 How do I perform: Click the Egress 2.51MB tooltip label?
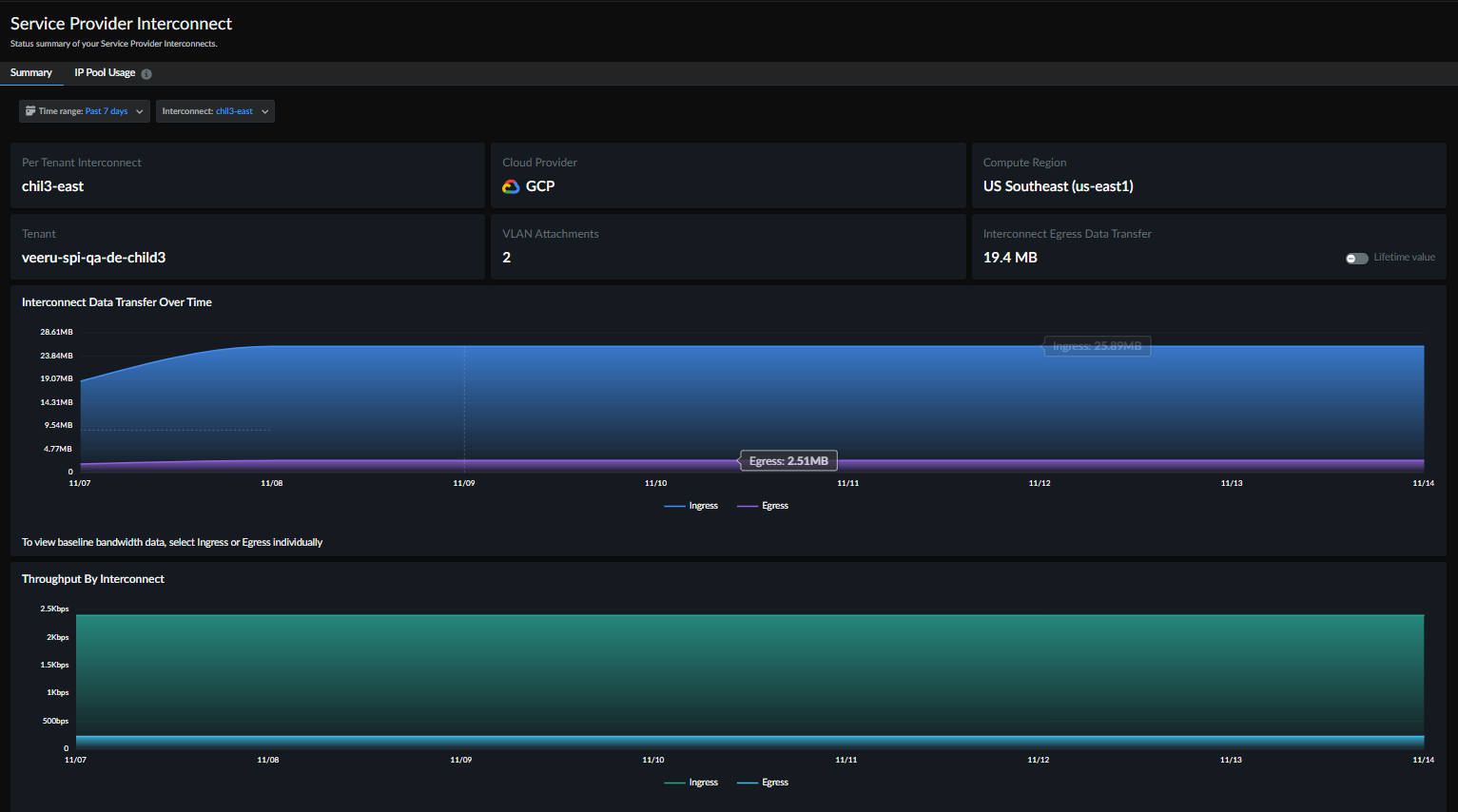coord(788,461)
